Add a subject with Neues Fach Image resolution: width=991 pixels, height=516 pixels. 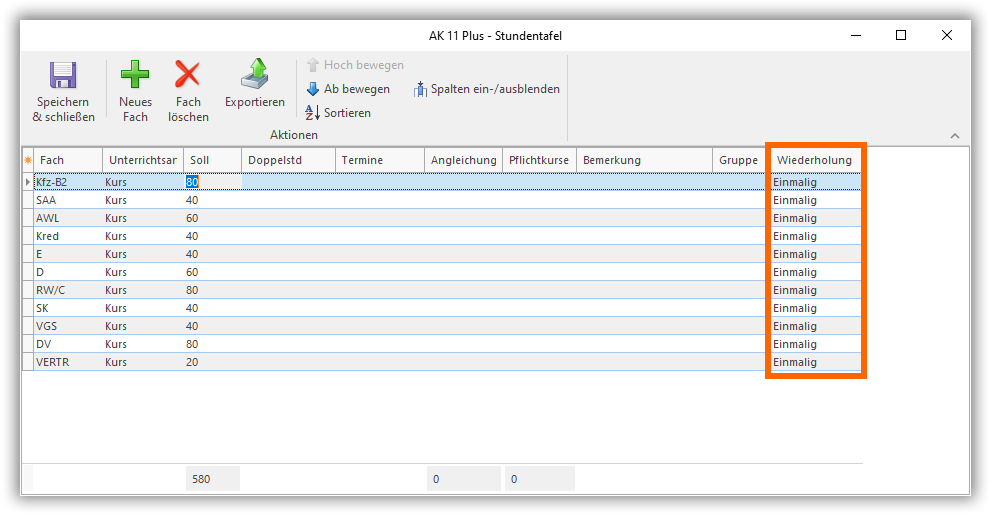click(135, 76)
